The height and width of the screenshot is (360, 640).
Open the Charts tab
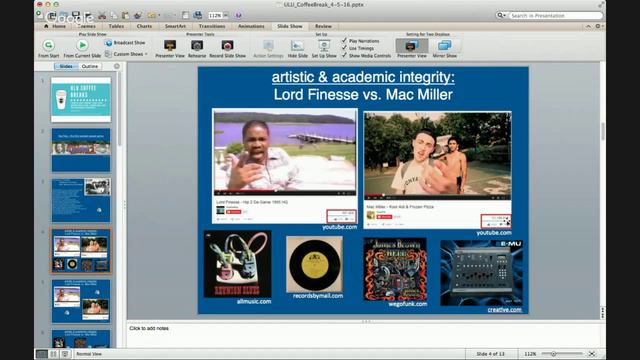click(144, 26)
